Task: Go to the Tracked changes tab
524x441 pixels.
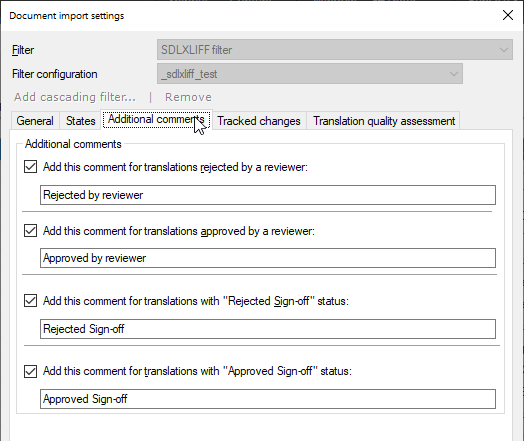Action: 259,121
